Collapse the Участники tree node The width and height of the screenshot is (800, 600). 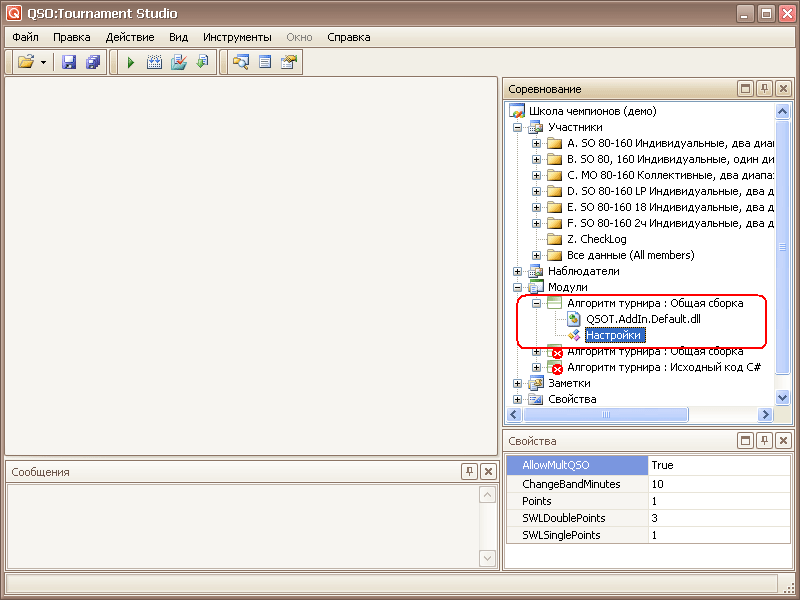point(517,127)
